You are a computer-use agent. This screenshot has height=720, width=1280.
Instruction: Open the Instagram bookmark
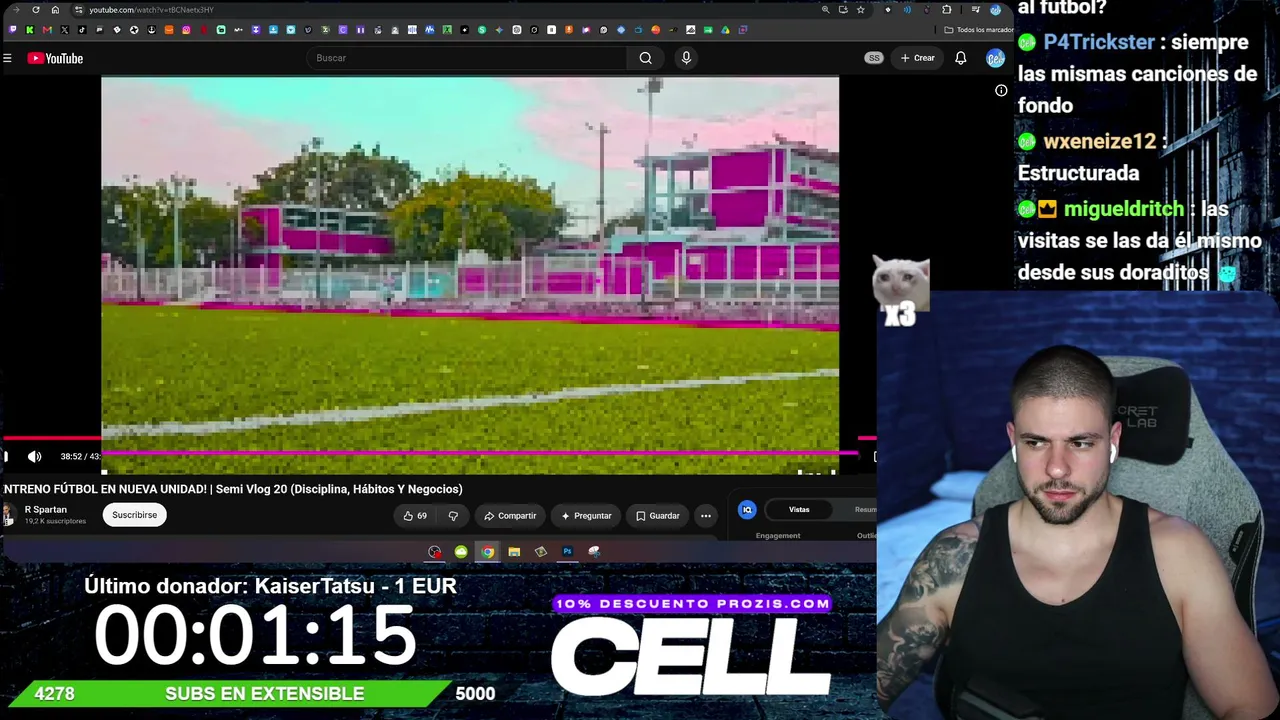point(186,30)
